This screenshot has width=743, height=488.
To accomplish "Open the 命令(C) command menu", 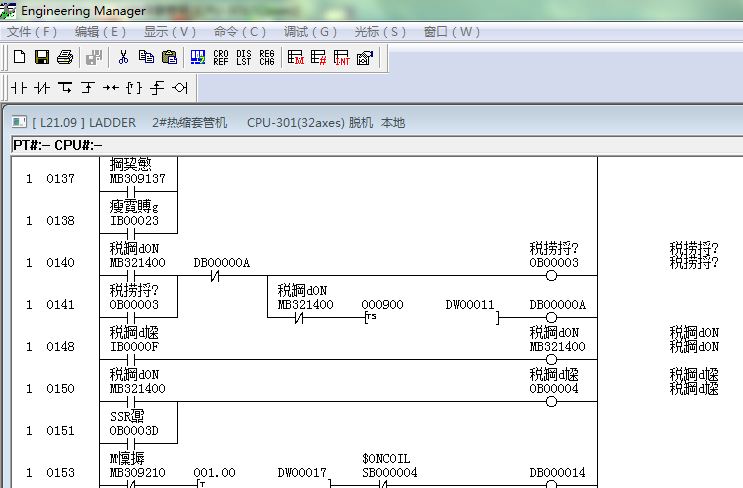I will click(240, 32).
